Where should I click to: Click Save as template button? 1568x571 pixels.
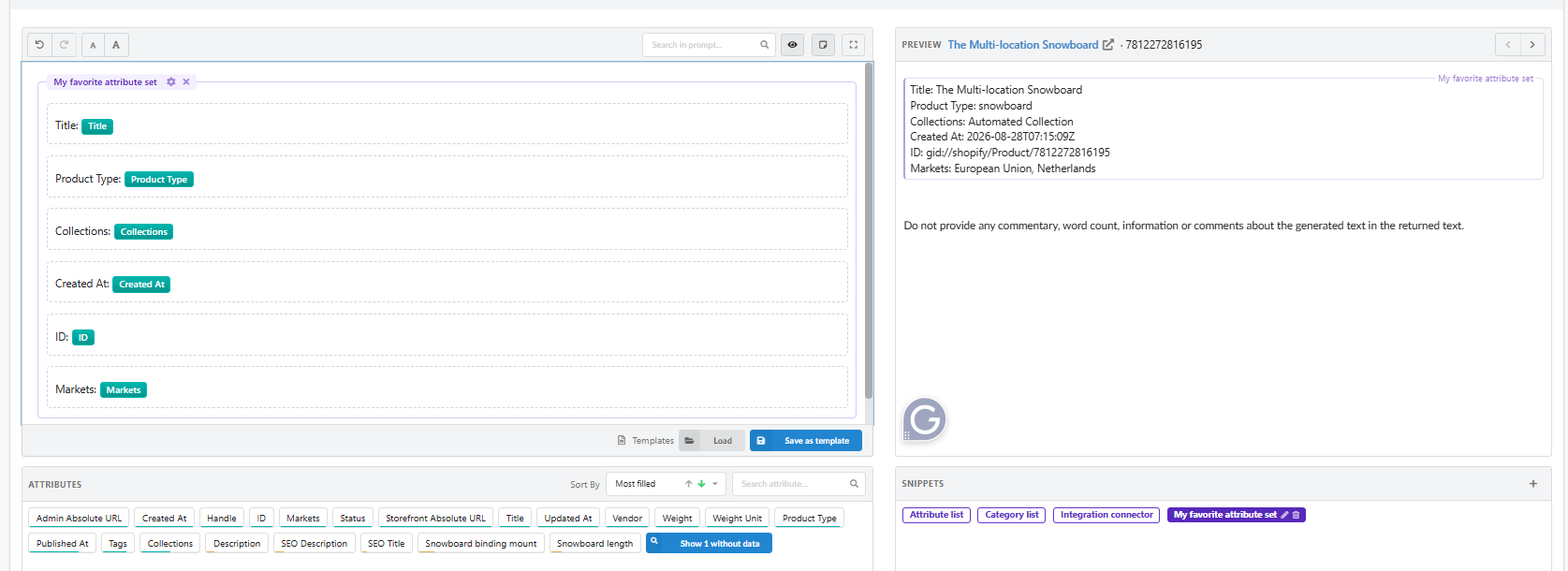[x=806, y=441]
